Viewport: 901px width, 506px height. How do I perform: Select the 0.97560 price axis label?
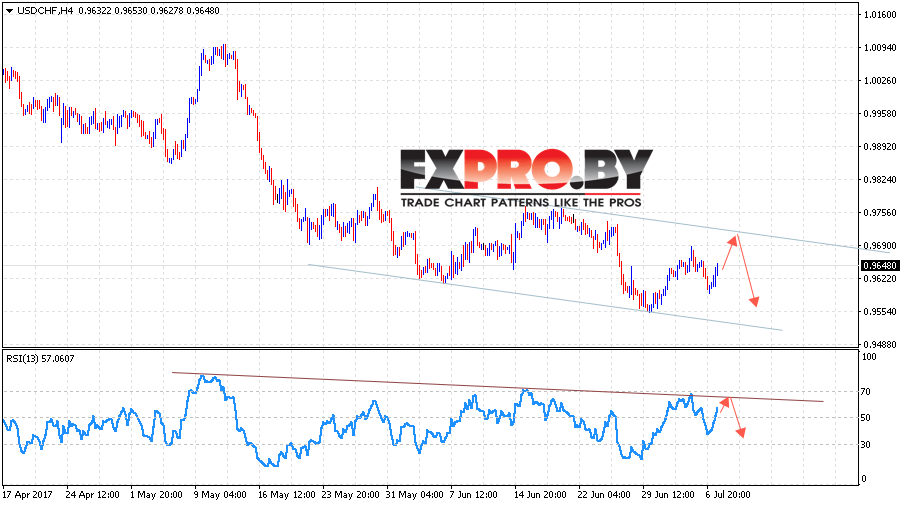pos(880,213)
